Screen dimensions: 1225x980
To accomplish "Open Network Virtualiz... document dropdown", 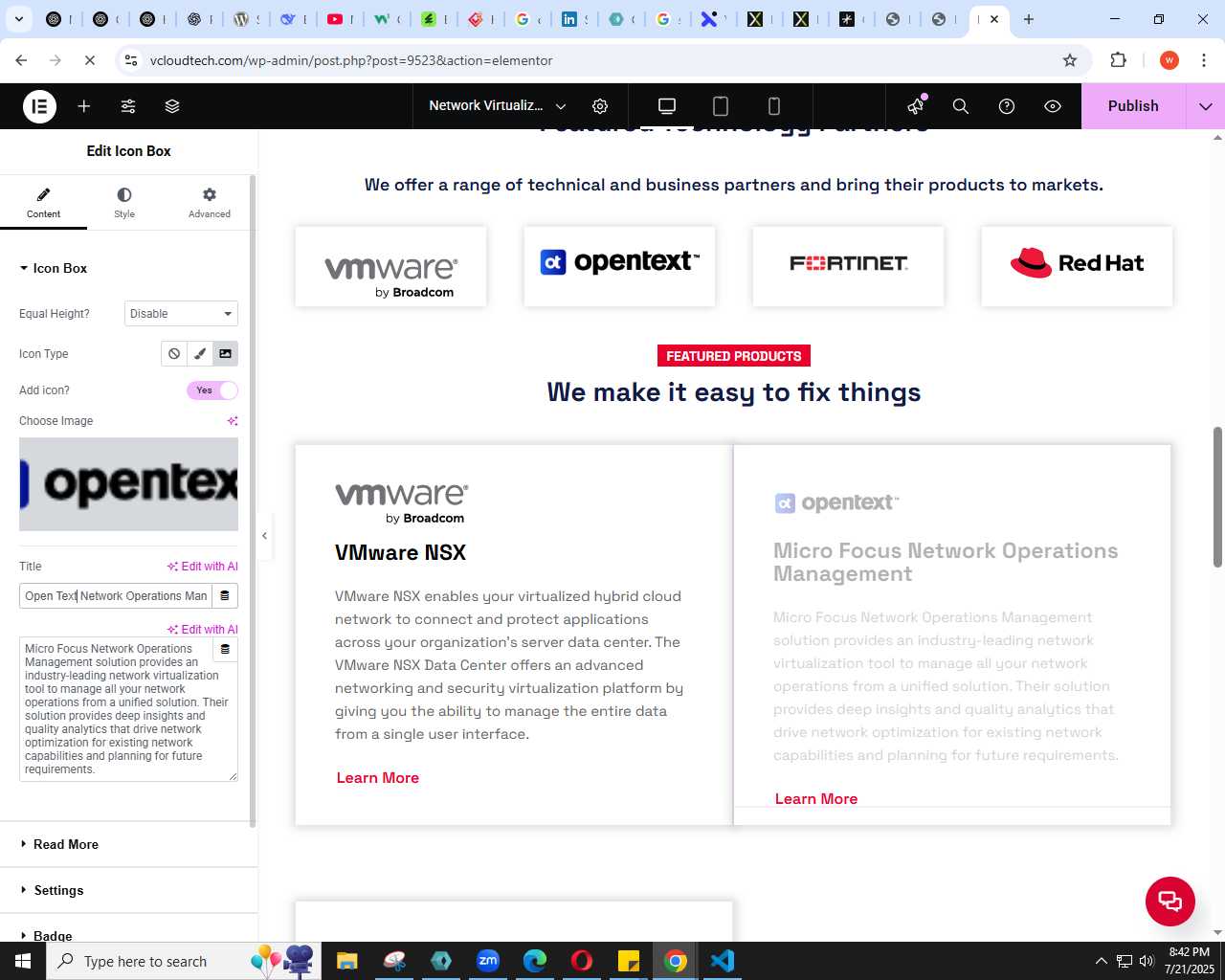I will pyautogui.click(x=498, y=106).
